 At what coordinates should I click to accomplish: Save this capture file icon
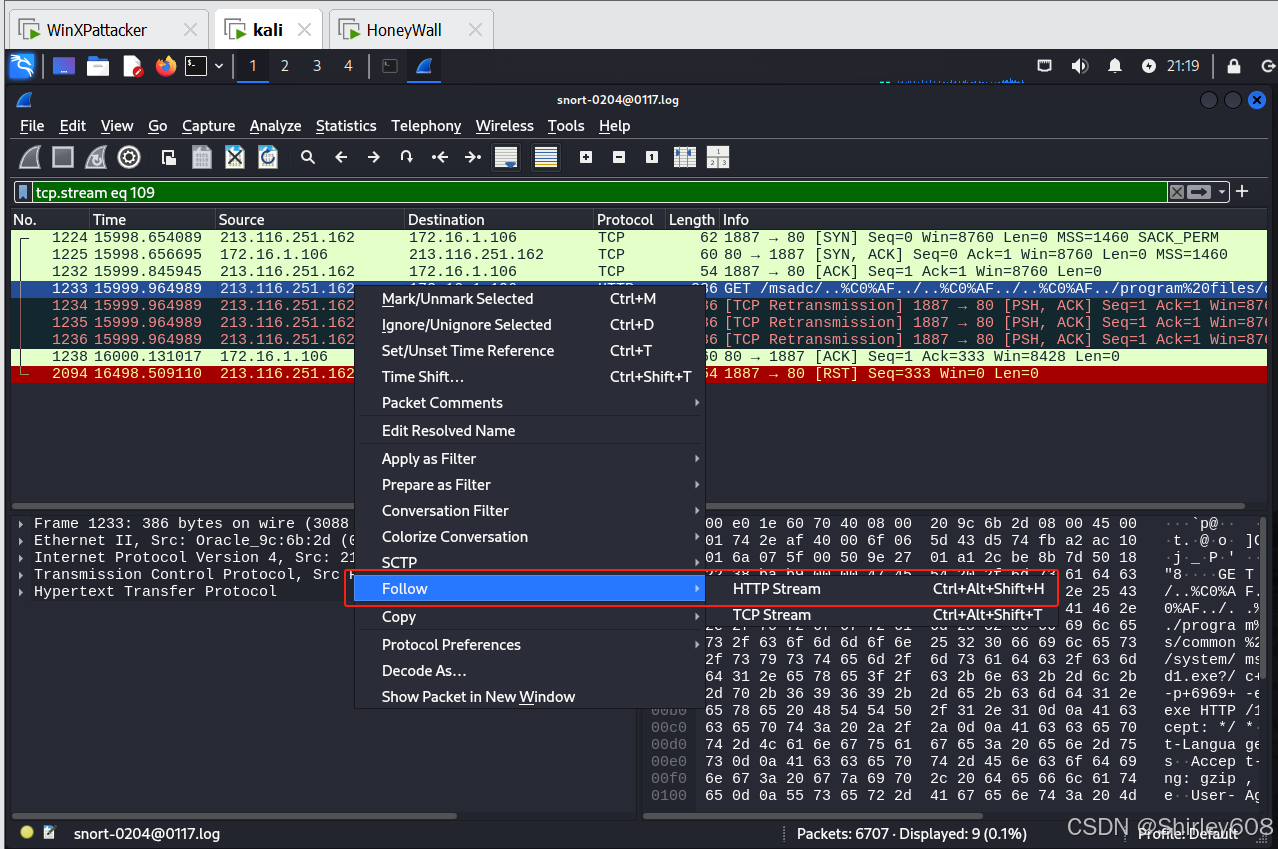(202, 157)
